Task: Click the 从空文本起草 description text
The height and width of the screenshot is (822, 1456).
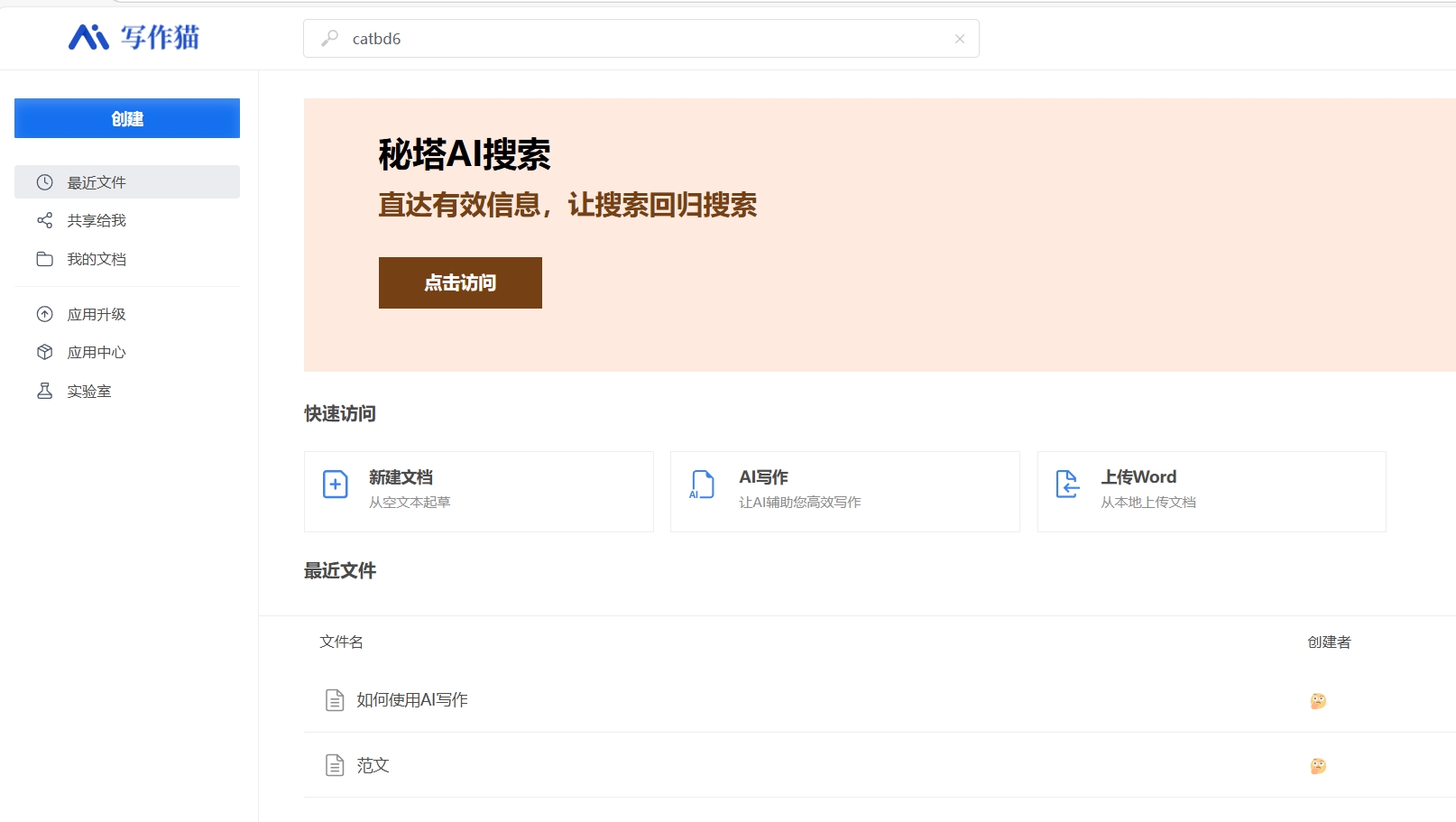Action: click(x=410, y=502)
